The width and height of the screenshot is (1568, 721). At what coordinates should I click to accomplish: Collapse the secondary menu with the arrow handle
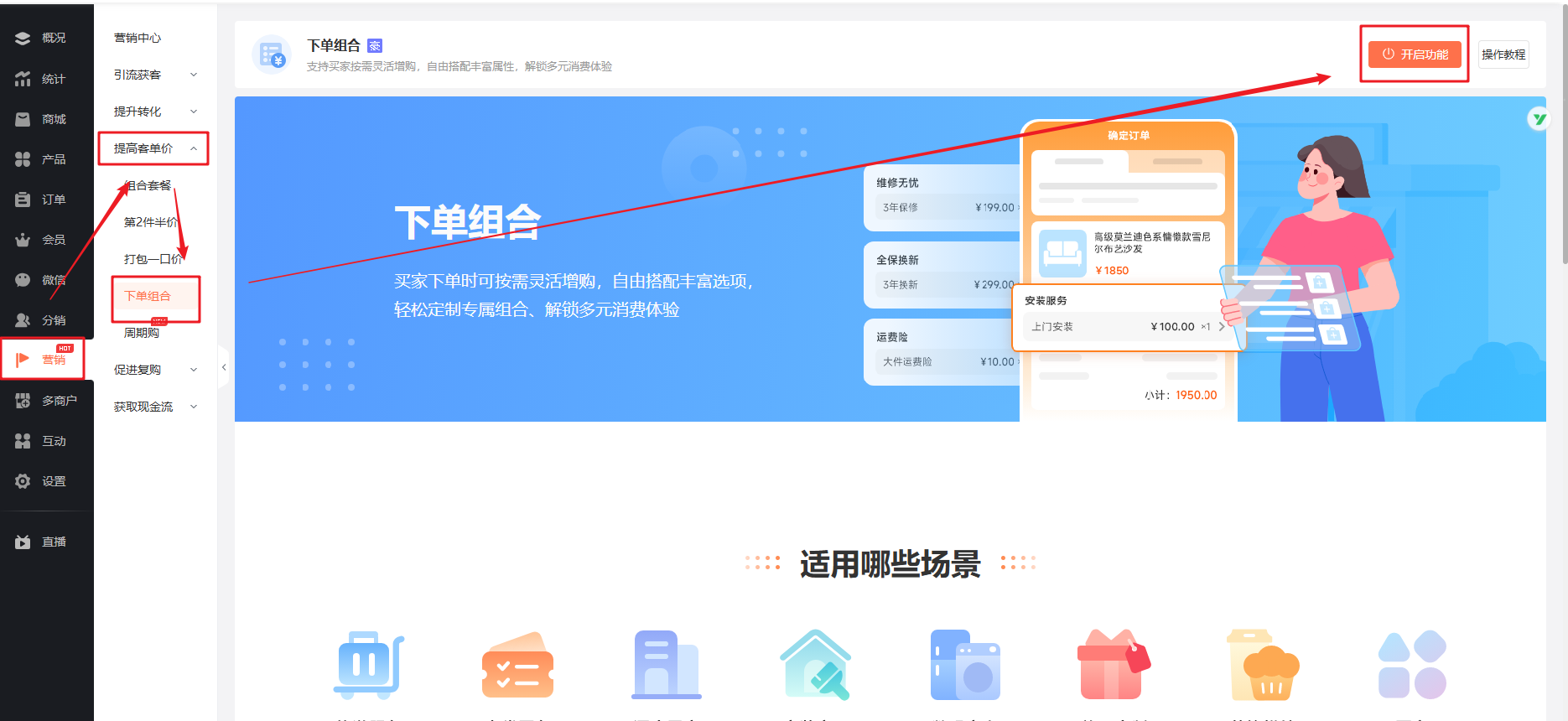pyautogui.click(x=223, y=367)
